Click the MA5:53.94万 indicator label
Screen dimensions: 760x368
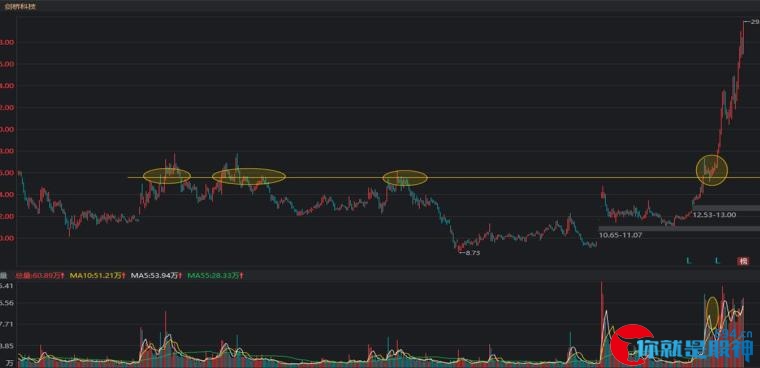pyautogui.click(x=157, y=276)
